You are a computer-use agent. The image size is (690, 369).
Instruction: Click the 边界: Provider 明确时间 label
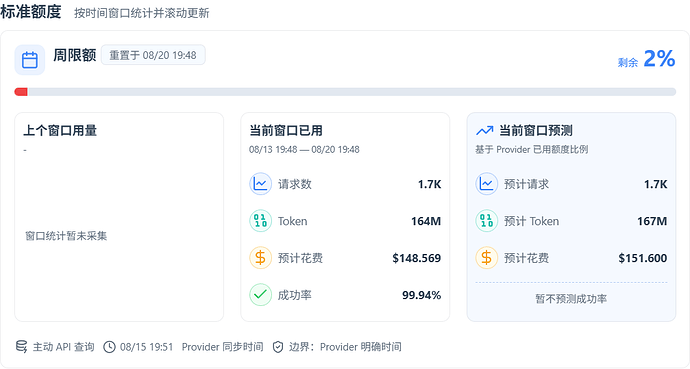[x=345, y=347]
